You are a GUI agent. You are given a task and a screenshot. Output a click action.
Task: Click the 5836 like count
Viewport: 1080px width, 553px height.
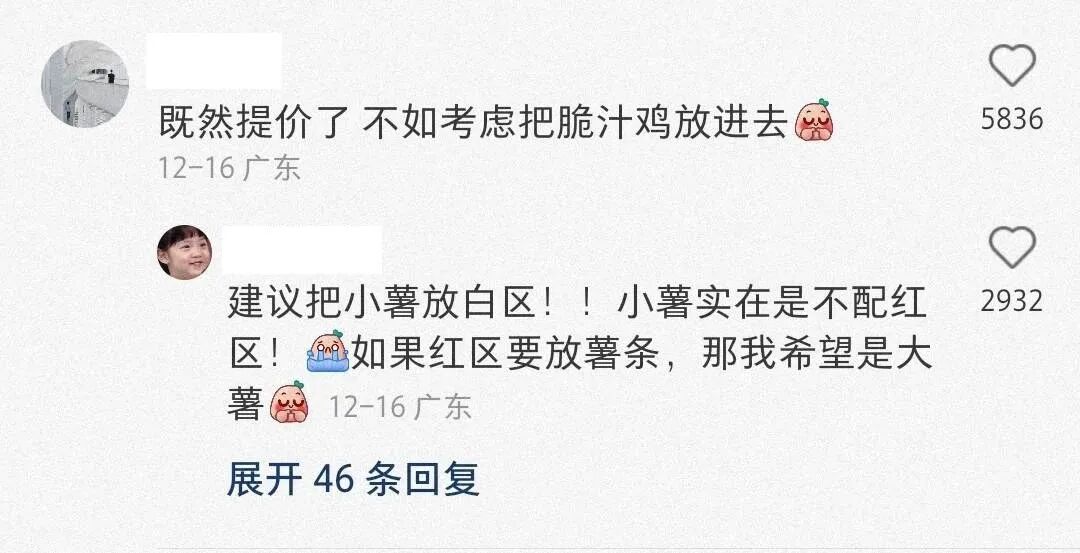1012,119
